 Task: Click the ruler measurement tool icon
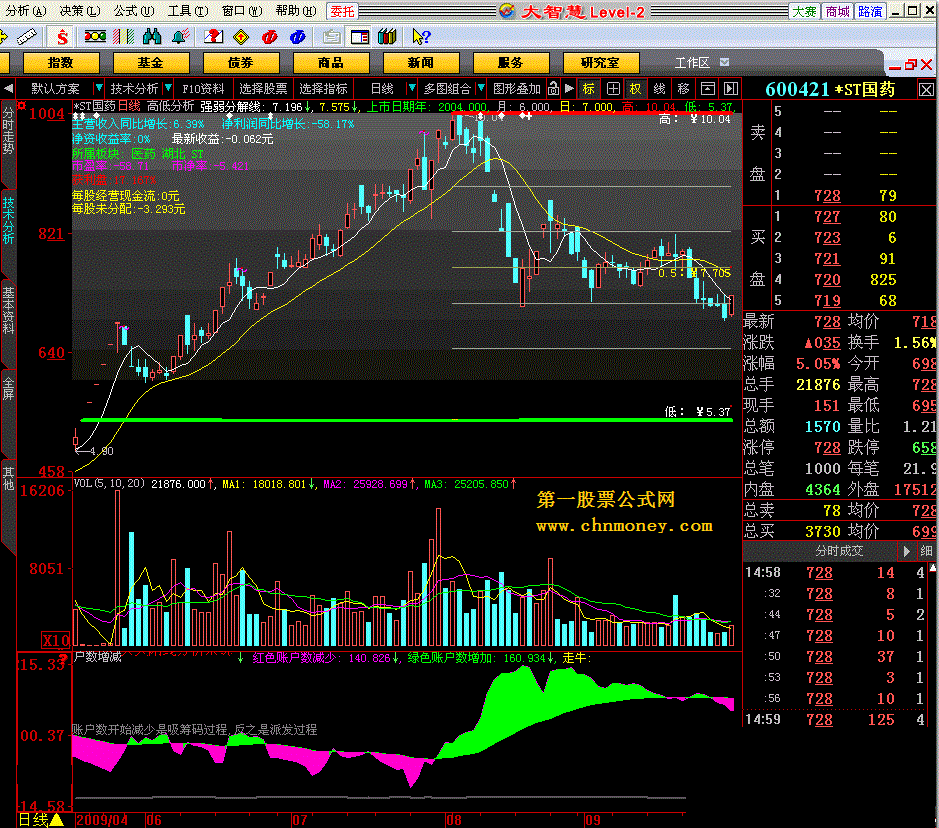[x=26, y=37]
